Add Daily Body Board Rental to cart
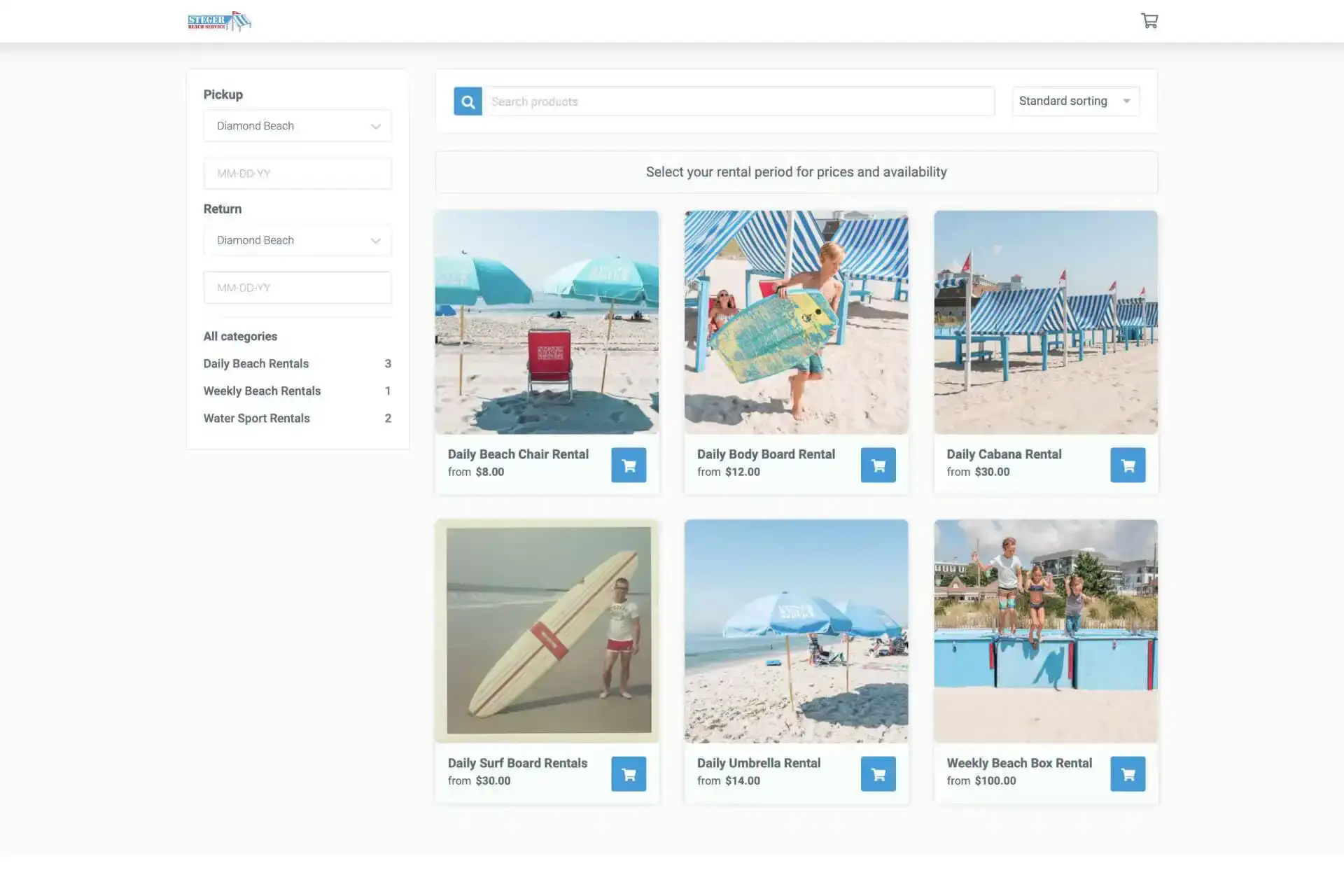1344x896 pixels. point(878,464)
